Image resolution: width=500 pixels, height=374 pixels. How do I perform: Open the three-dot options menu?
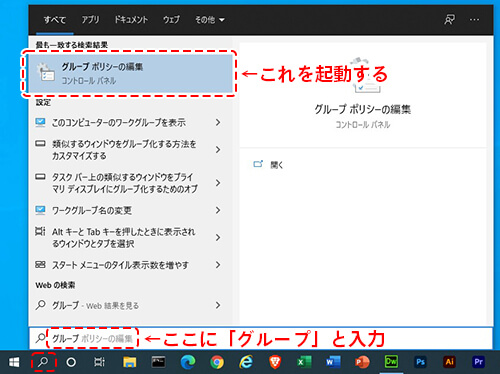pyautogui.click(x=474, y=20)
